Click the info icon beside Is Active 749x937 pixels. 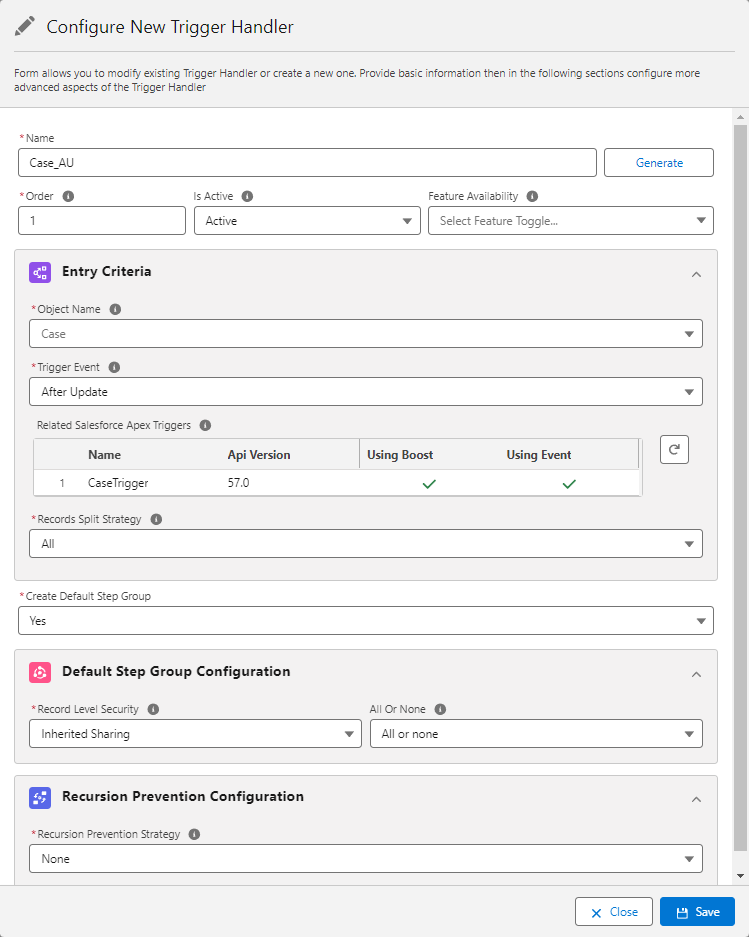(246, 196)
